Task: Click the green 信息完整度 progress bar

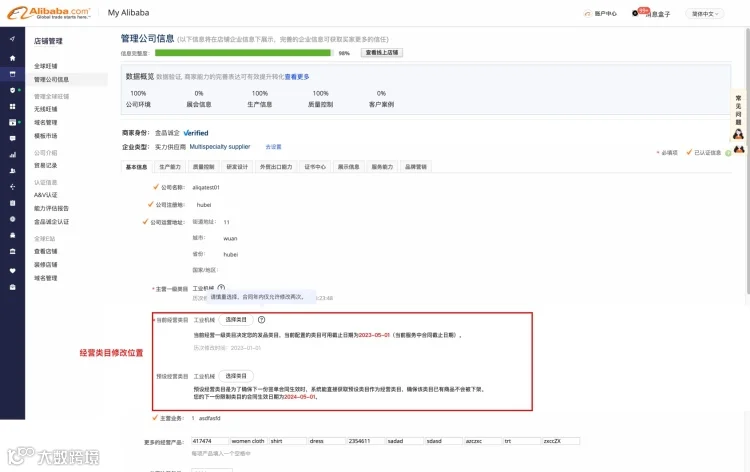Action: [243, 53]
